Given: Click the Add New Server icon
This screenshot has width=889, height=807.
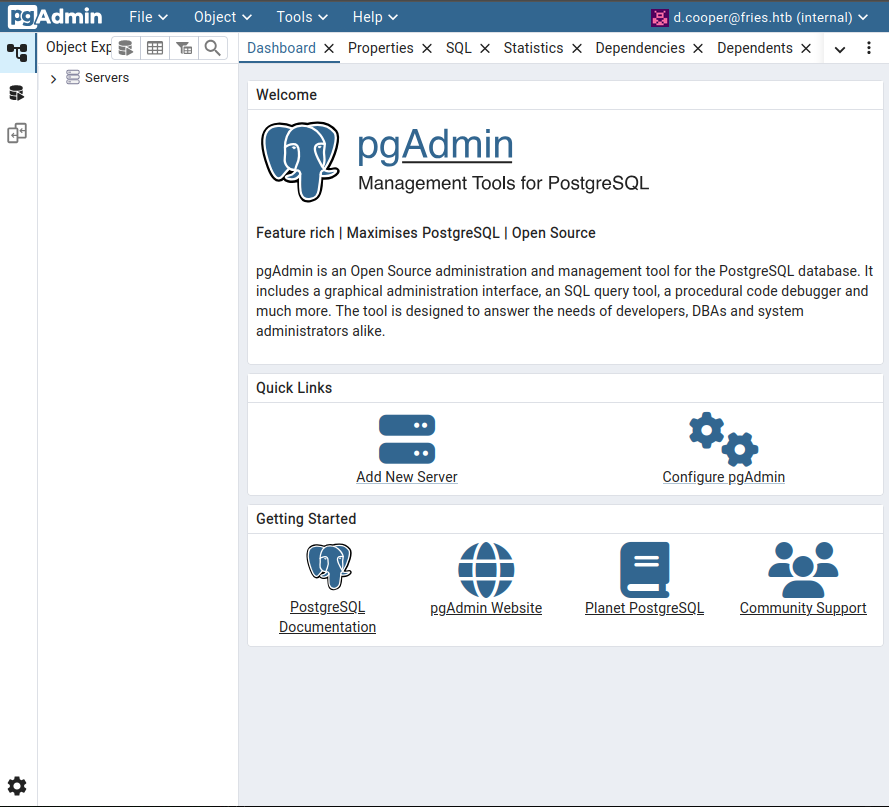Looking at the screenshot, I should pyautogui.click(x=407, y=439).
